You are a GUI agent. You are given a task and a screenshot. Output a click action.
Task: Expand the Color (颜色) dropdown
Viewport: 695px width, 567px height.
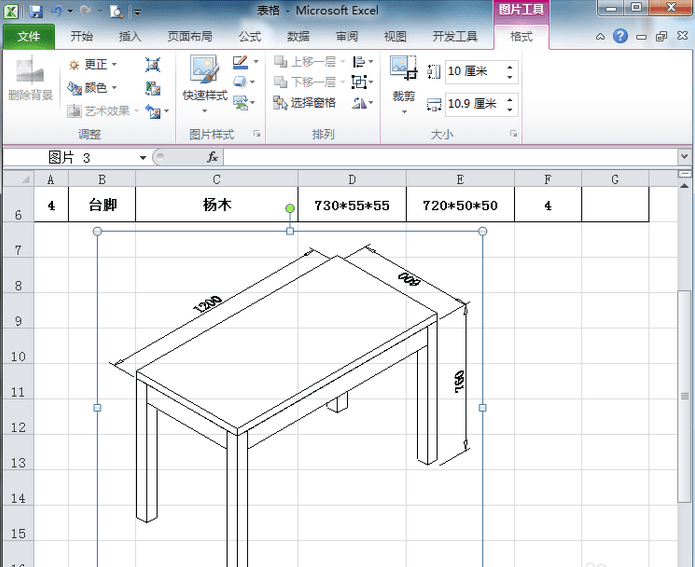pos(114,88)
